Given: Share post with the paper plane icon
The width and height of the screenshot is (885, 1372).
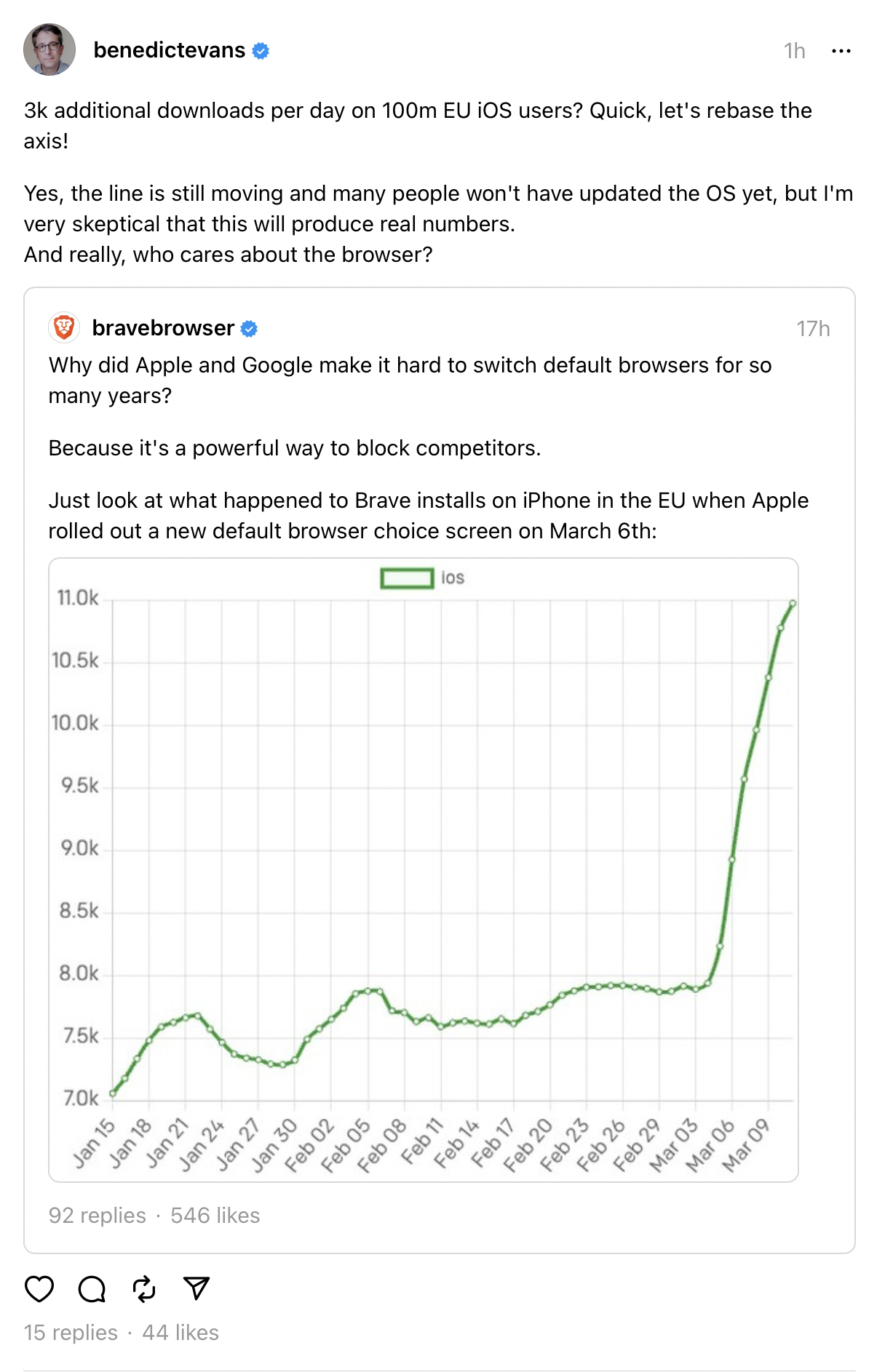Looking at the screenshot, I should 197,1288.
